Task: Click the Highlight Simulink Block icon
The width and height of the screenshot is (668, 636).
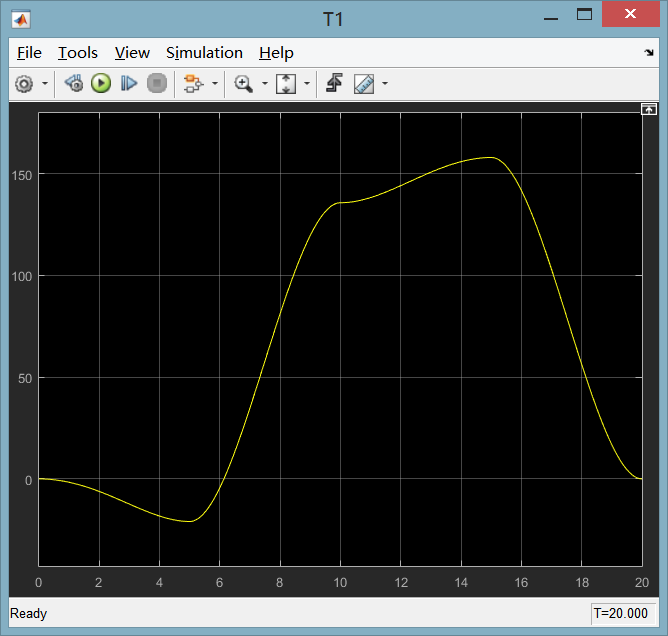Action: coord(193,83)
